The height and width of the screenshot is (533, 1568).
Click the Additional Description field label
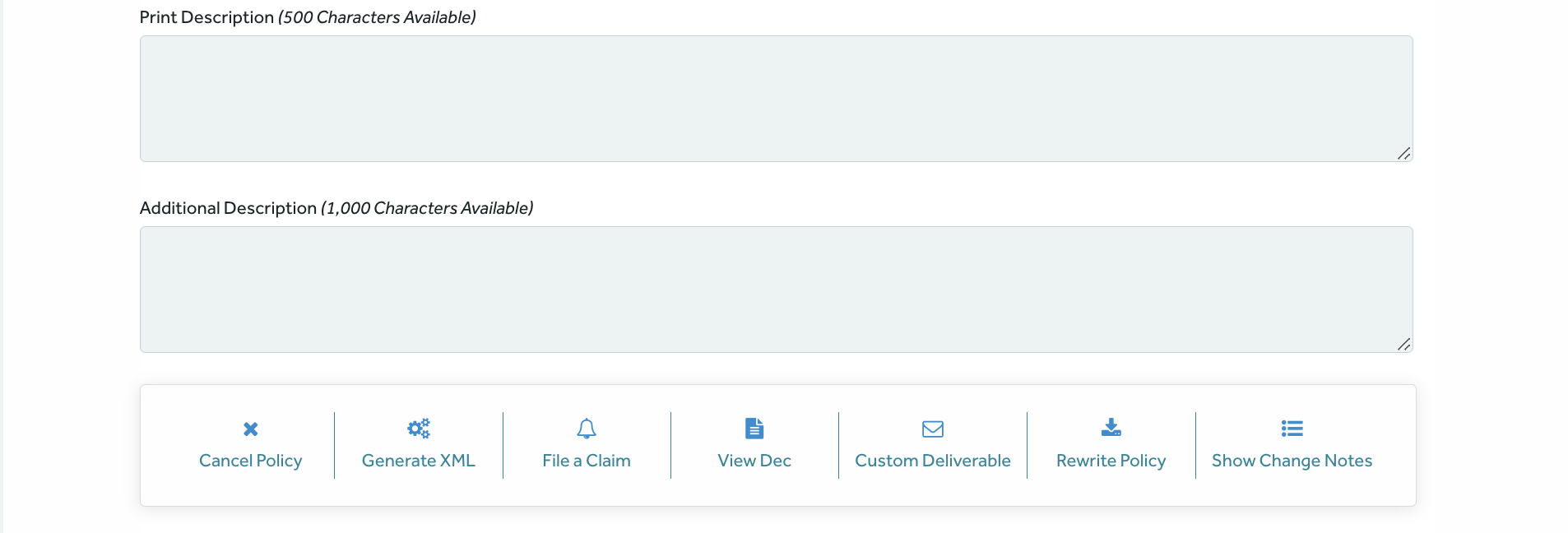coord(228,208)
